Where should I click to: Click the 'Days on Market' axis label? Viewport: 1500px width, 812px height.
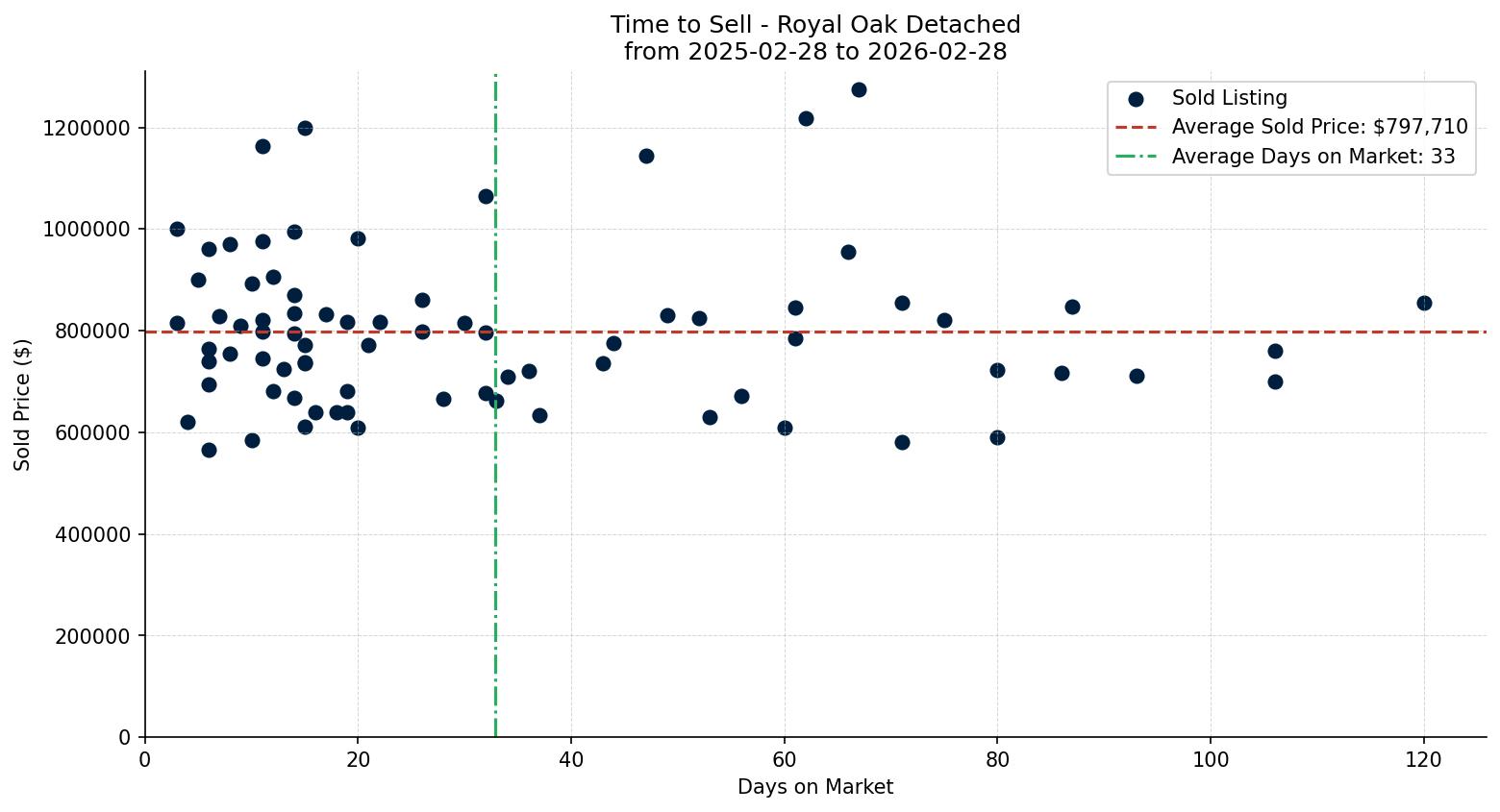tap(814, 787)
